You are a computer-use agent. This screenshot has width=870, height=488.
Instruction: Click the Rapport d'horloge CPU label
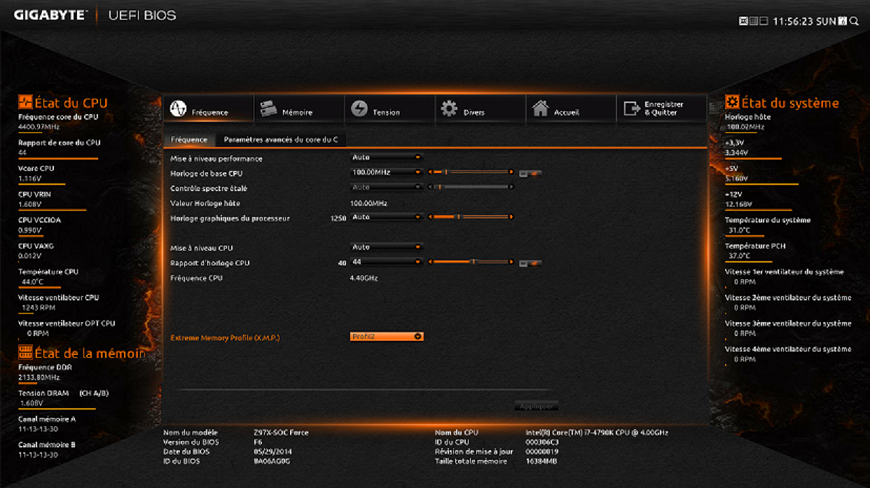210,263
